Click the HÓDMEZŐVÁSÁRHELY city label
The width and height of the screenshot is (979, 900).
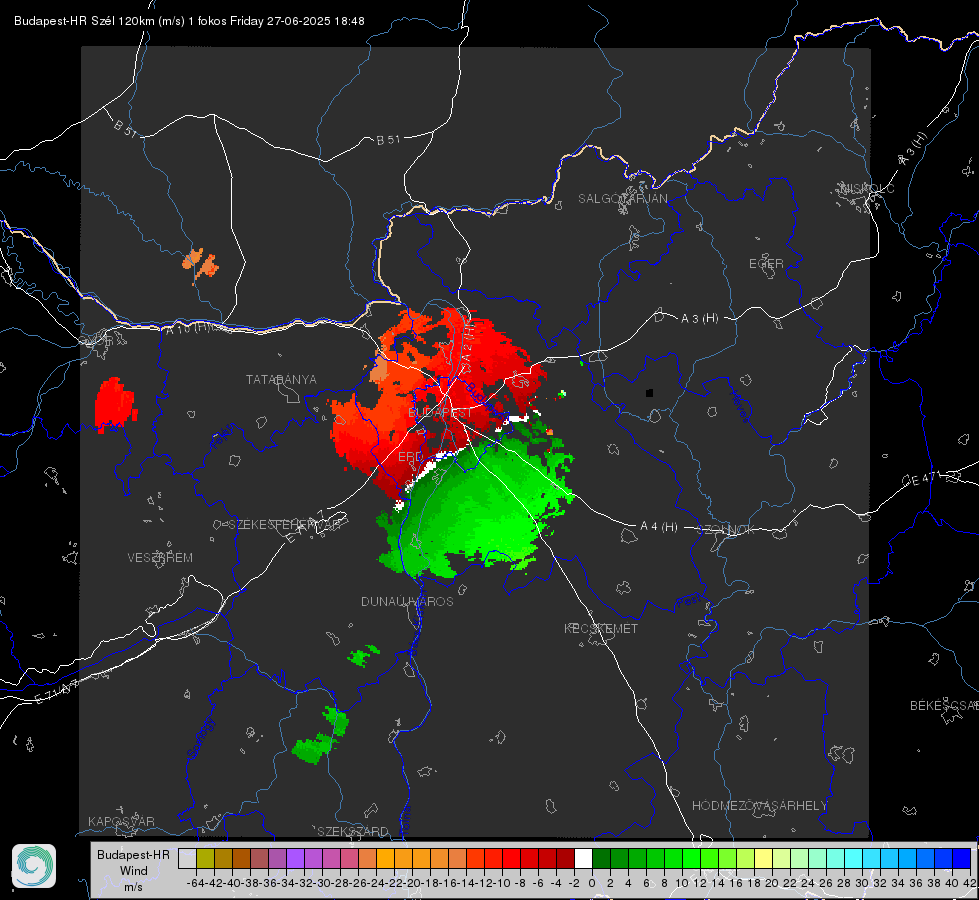click(759, 806)
